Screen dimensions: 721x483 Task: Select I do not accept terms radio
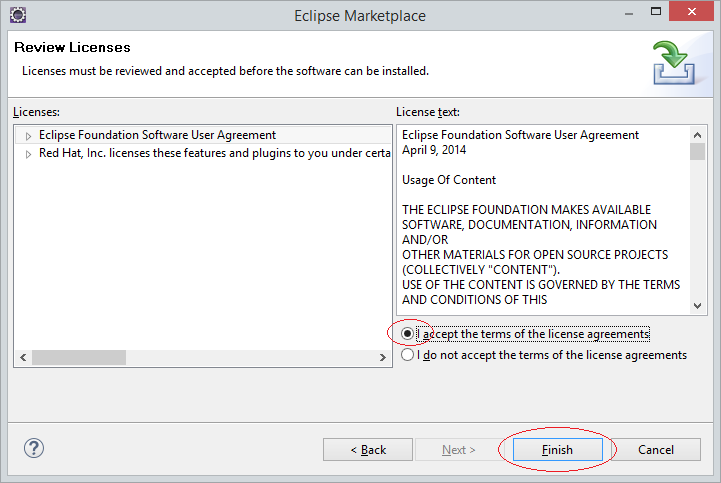click(x=407, y=355)
